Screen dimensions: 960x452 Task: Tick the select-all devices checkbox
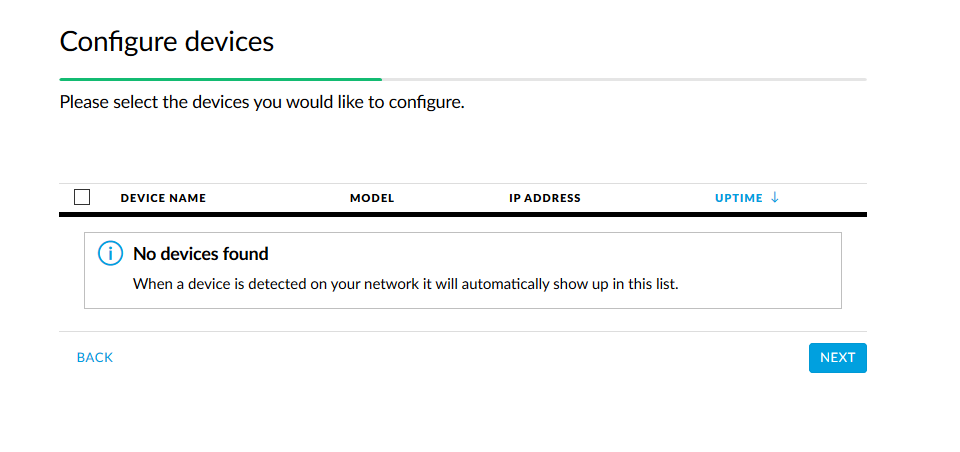point(82,197)
